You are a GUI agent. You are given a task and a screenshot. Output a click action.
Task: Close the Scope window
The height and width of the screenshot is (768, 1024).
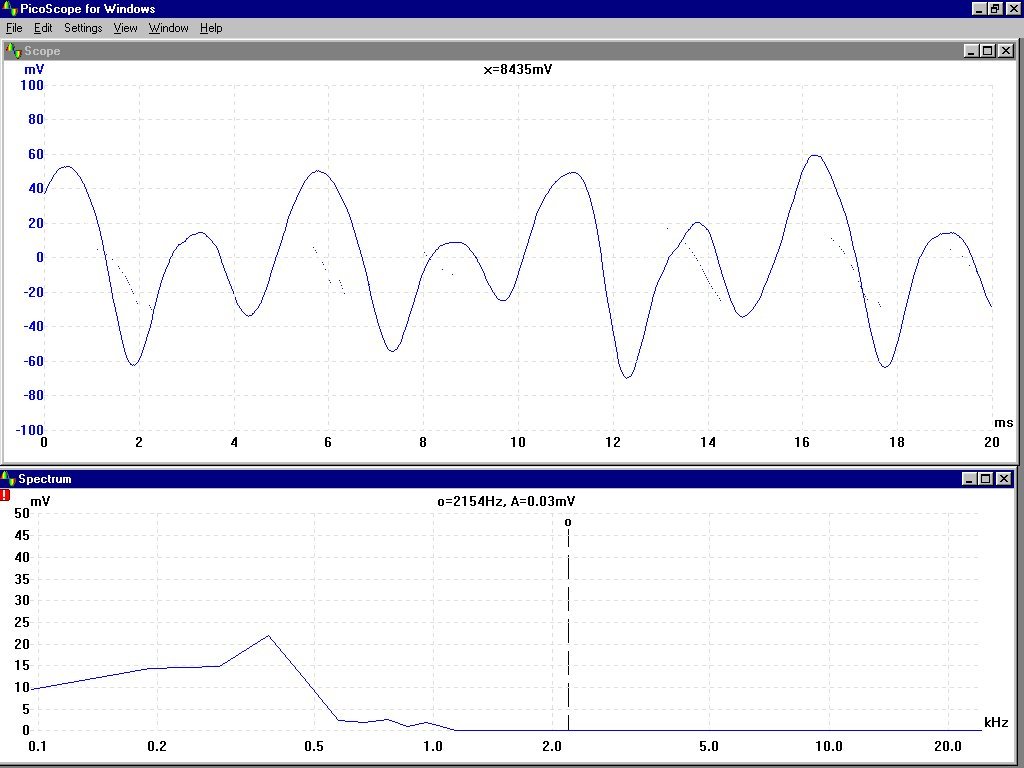[1005, 51]
